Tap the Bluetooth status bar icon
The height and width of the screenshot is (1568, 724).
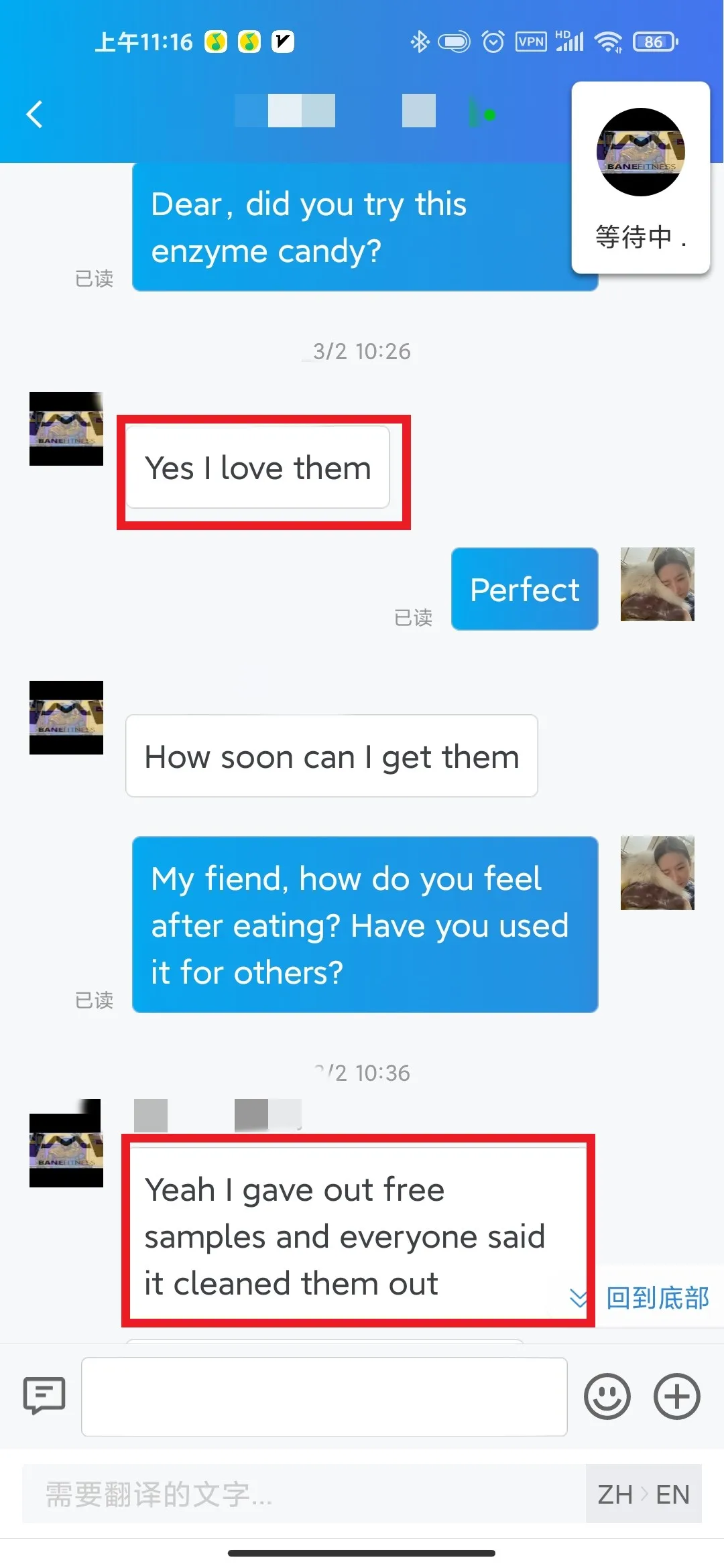(420, 42)
